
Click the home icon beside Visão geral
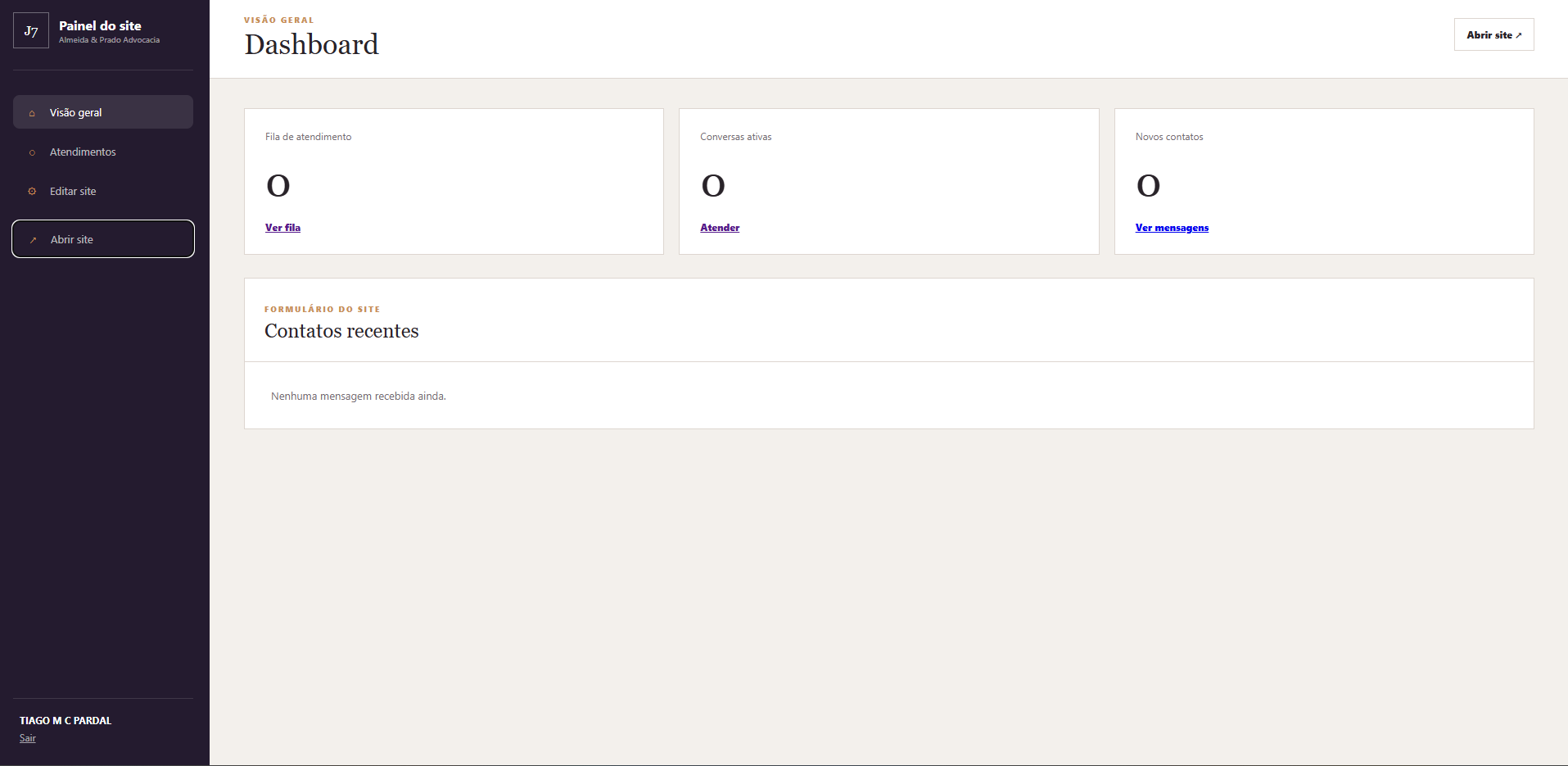click(x=32, y=113)
